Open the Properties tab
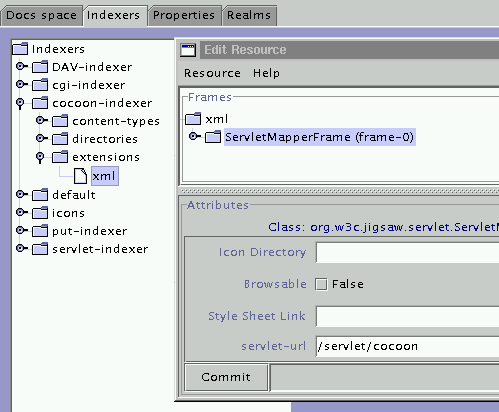Viewport: 499px width, 412px height. [x=184, y=15]
